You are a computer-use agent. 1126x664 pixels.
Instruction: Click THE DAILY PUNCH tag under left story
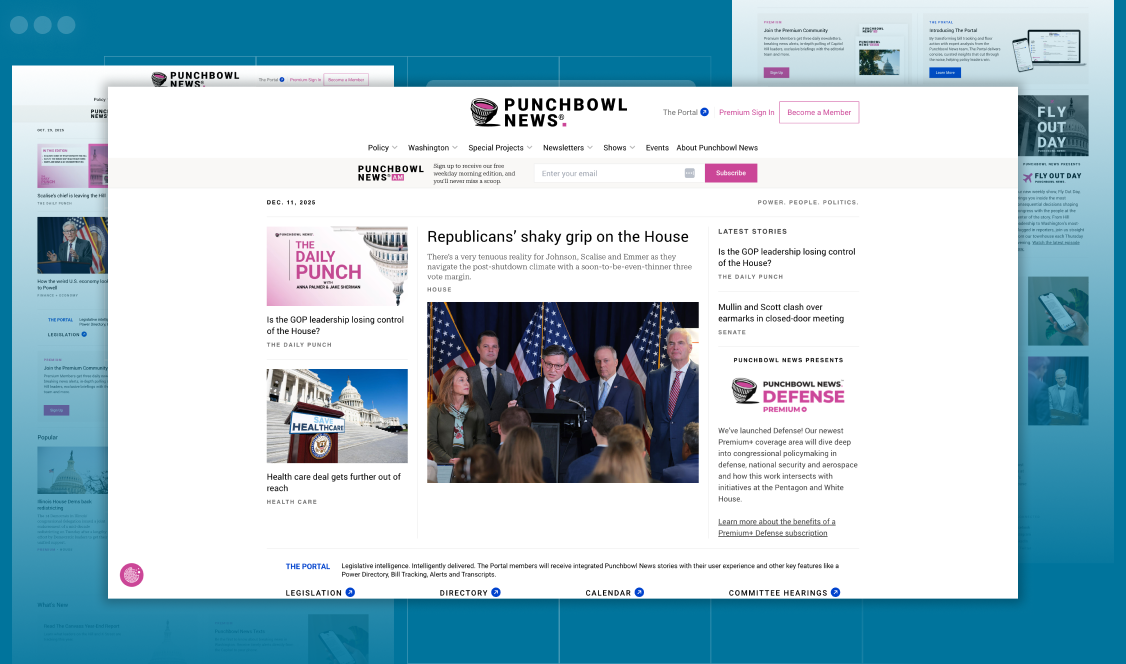point(299,345)
